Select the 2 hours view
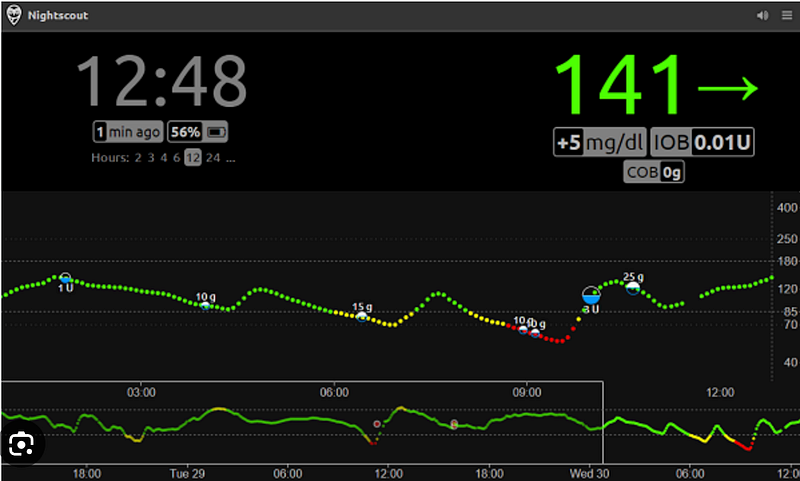 click(x=138, y=158)
